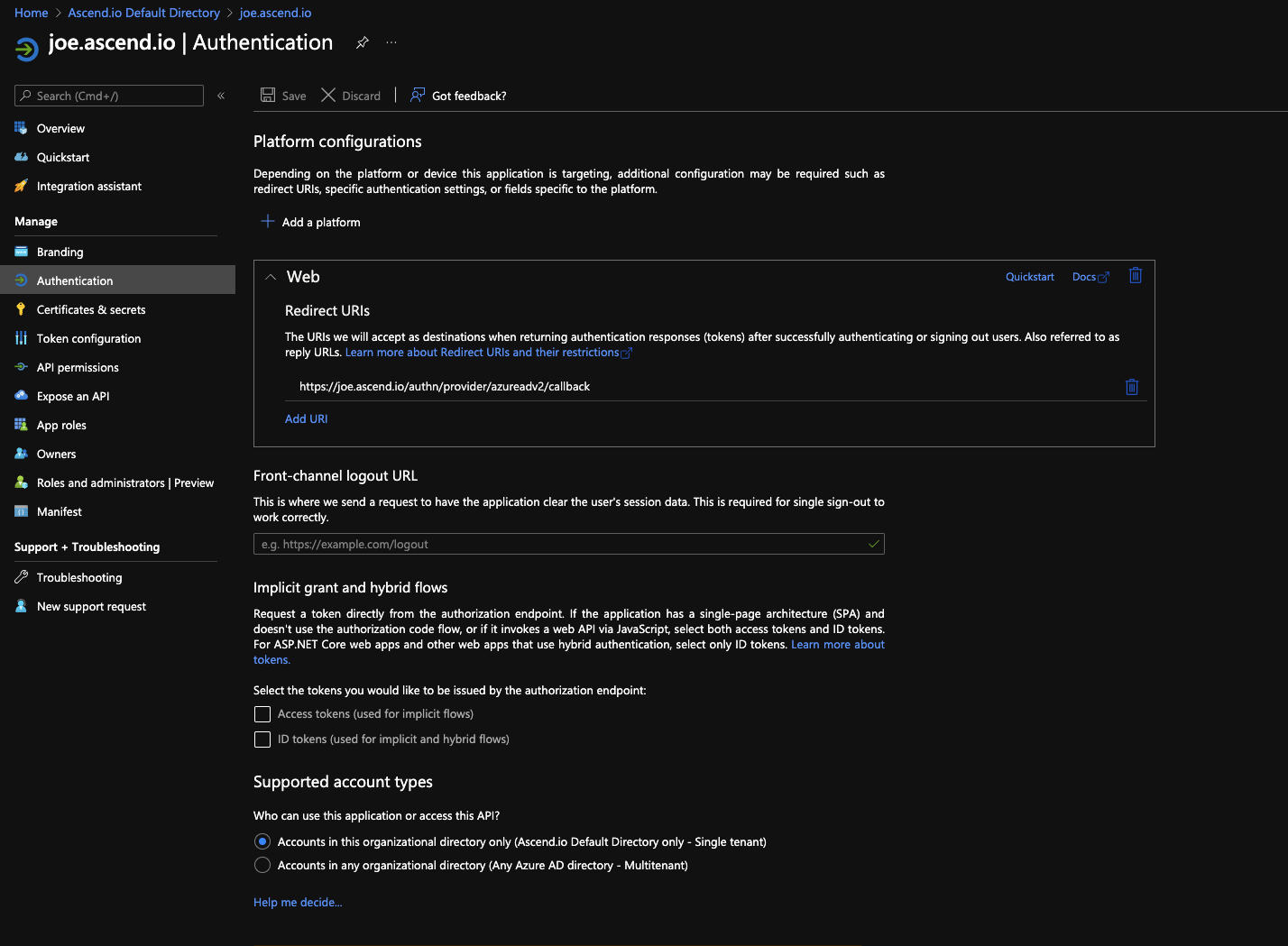Open the Docs link in the Web section
The height and width of the screenshot is (946, 1288).
click(x=1090, y=277)
